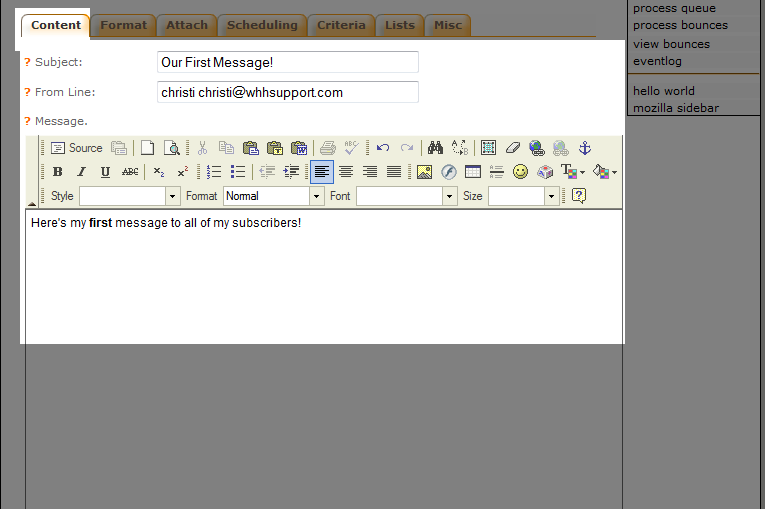Insert a table into message

(x=473, y=172)
